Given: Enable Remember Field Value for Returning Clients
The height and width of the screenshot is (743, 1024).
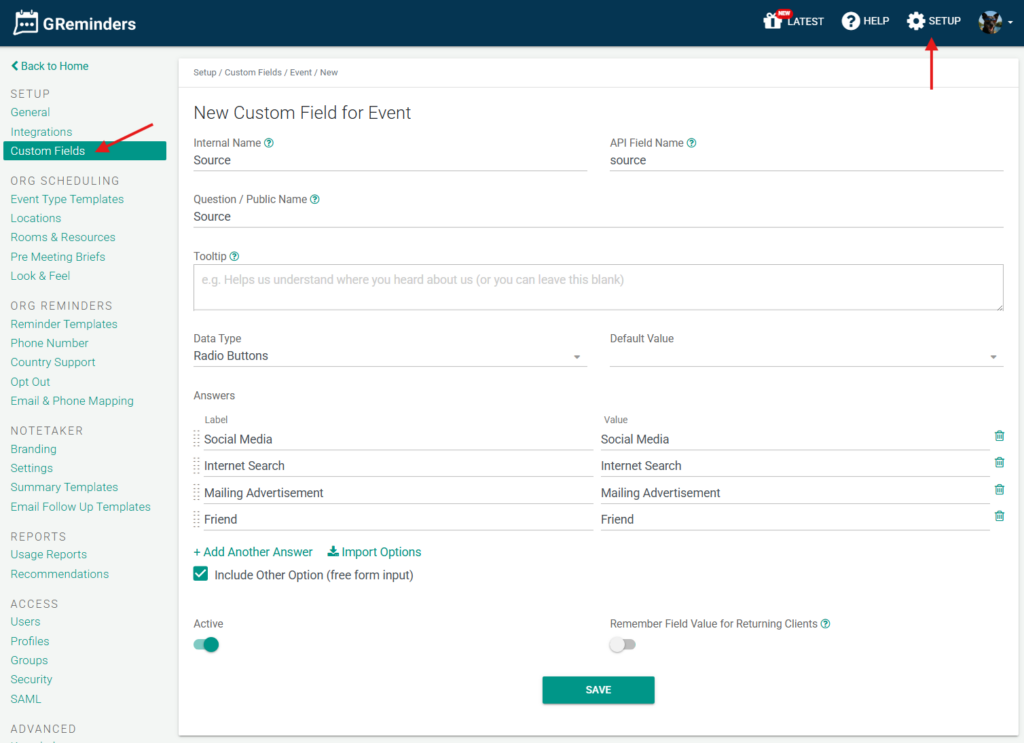Looking at the screenshot, I should (x=622, y=645).
